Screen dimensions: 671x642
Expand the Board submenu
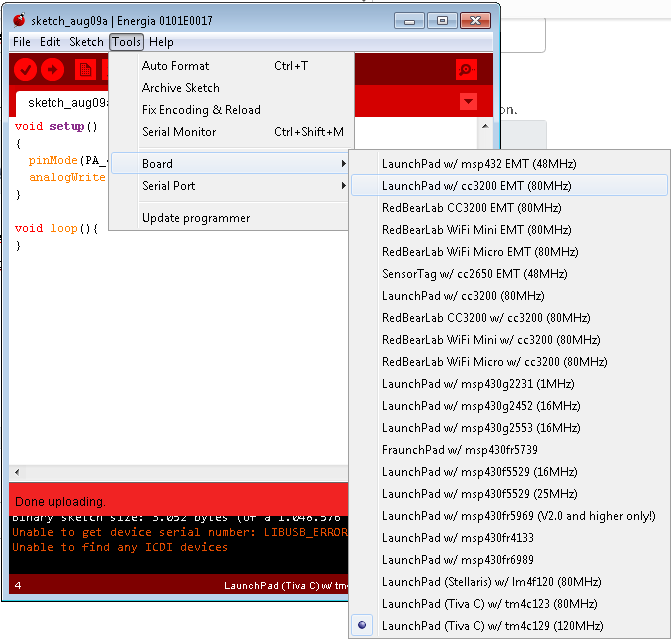click(x=230, y=163)
